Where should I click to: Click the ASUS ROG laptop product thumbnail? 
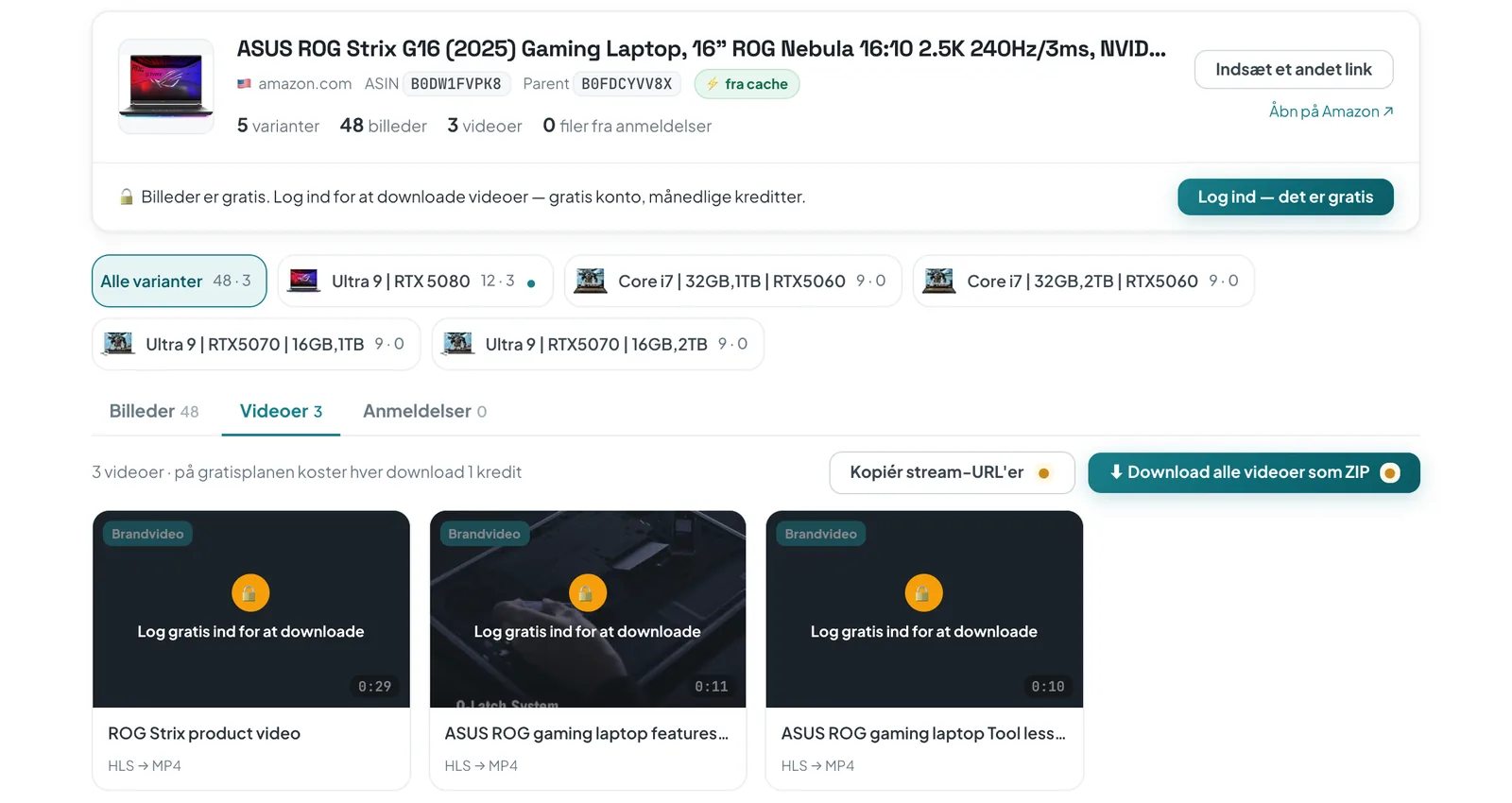click(x=166, y=86)
